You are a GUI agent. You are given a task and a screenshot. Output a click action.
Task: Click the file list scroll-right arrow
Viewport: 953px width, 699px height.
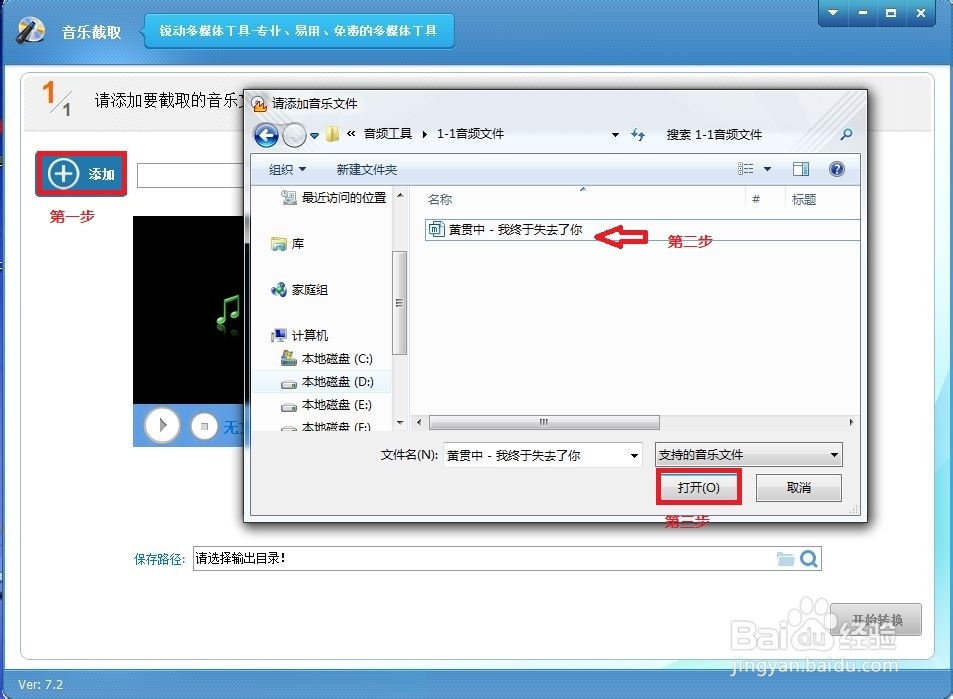851,422
